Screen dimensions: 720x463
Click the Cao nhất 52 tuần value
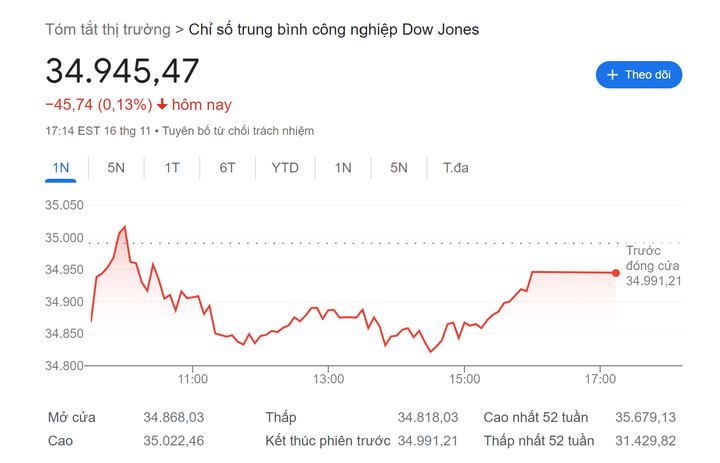click(644, 417)
